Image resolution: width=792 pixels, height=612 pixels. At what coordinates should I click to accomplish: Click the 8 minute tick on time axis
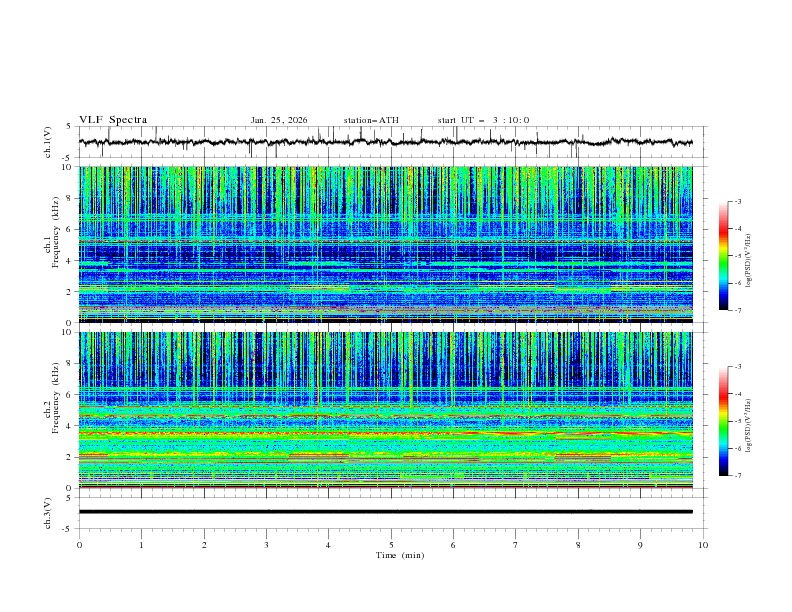578,545
